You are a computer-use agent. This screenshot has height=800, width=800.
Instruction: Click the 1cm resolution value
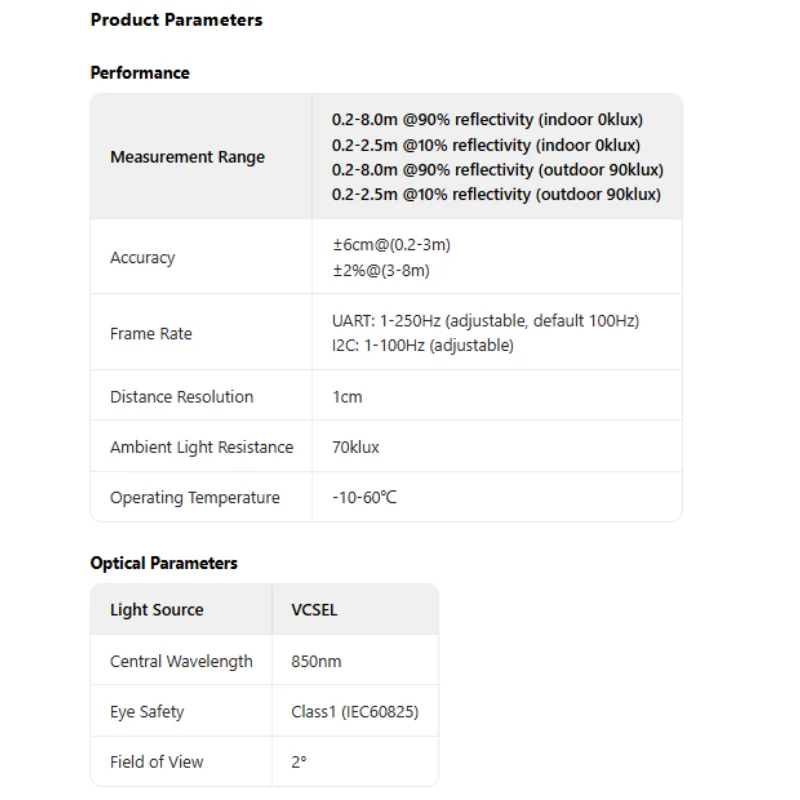click(347, 397)
